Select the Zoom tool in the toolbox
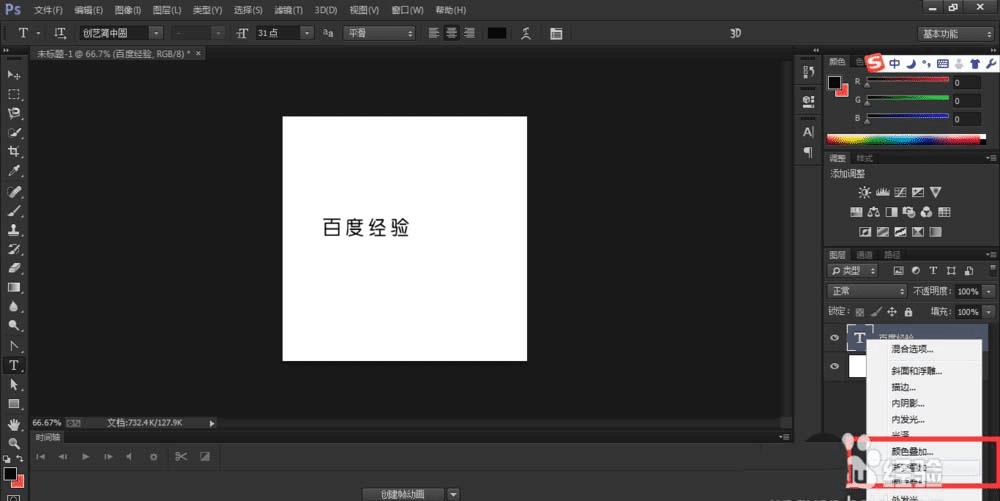Image resolution: width=1000 pixels, height=501 pixels. coord(13,443)
